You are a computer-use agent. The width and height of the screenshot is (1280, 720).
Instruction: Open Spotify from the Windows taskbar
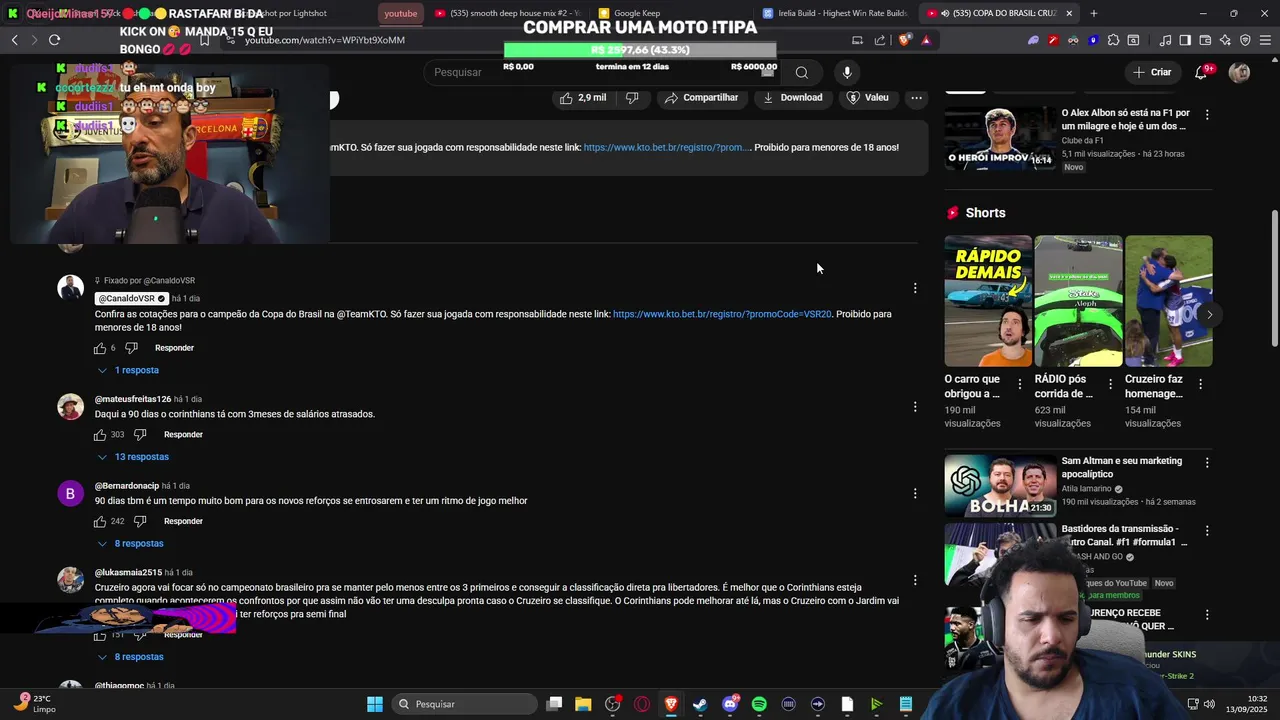pyautogui.click(x=759, y=704)
